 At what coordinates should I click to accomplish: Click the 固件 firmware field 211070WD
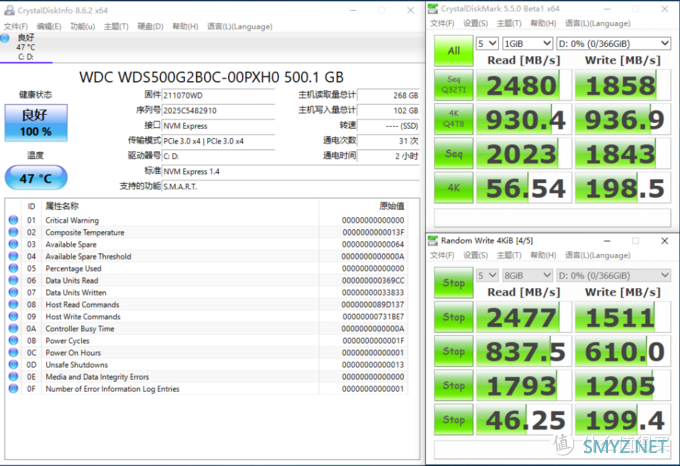coord(219,95)
